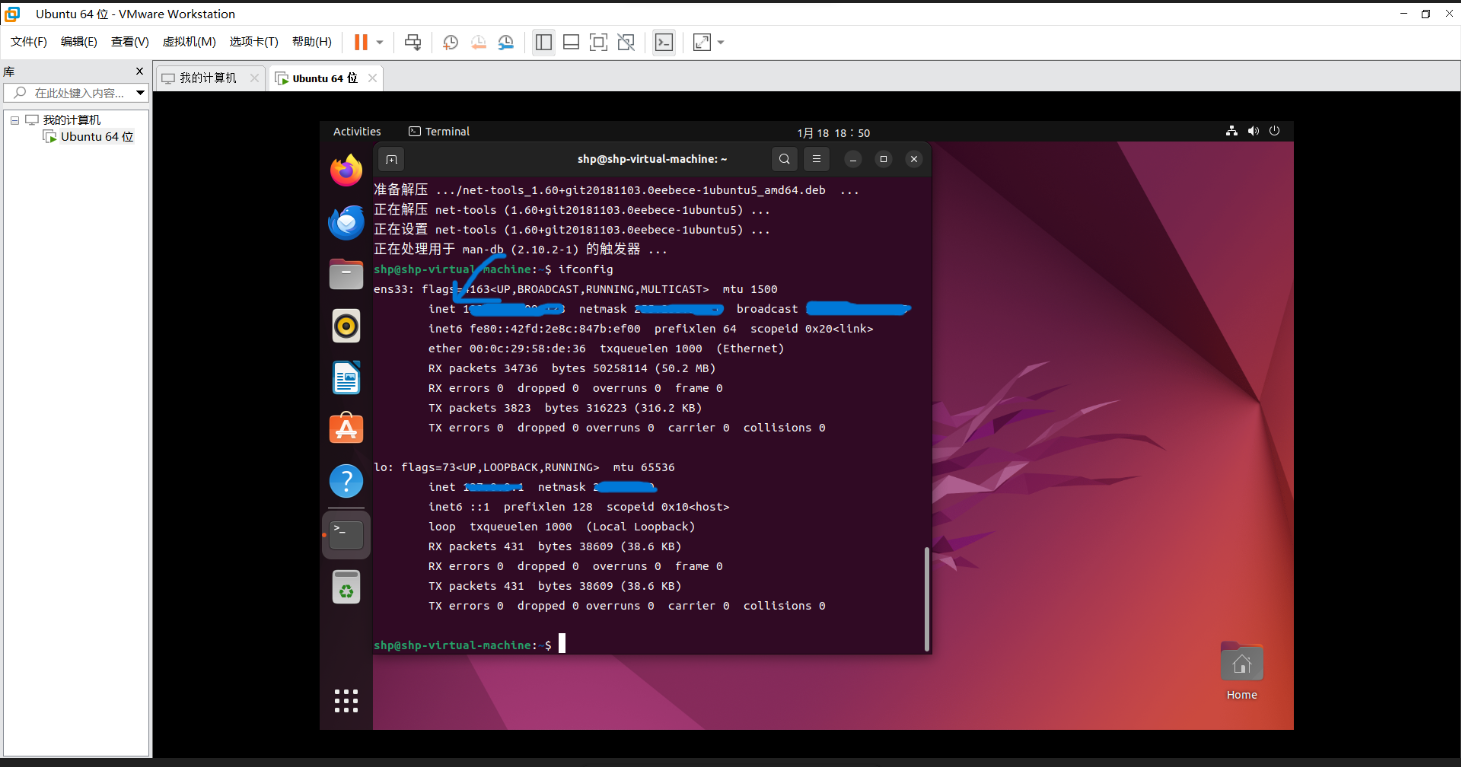
Task: Take a snapshot of the virtual machine
Action: click(x=450, y=42)
